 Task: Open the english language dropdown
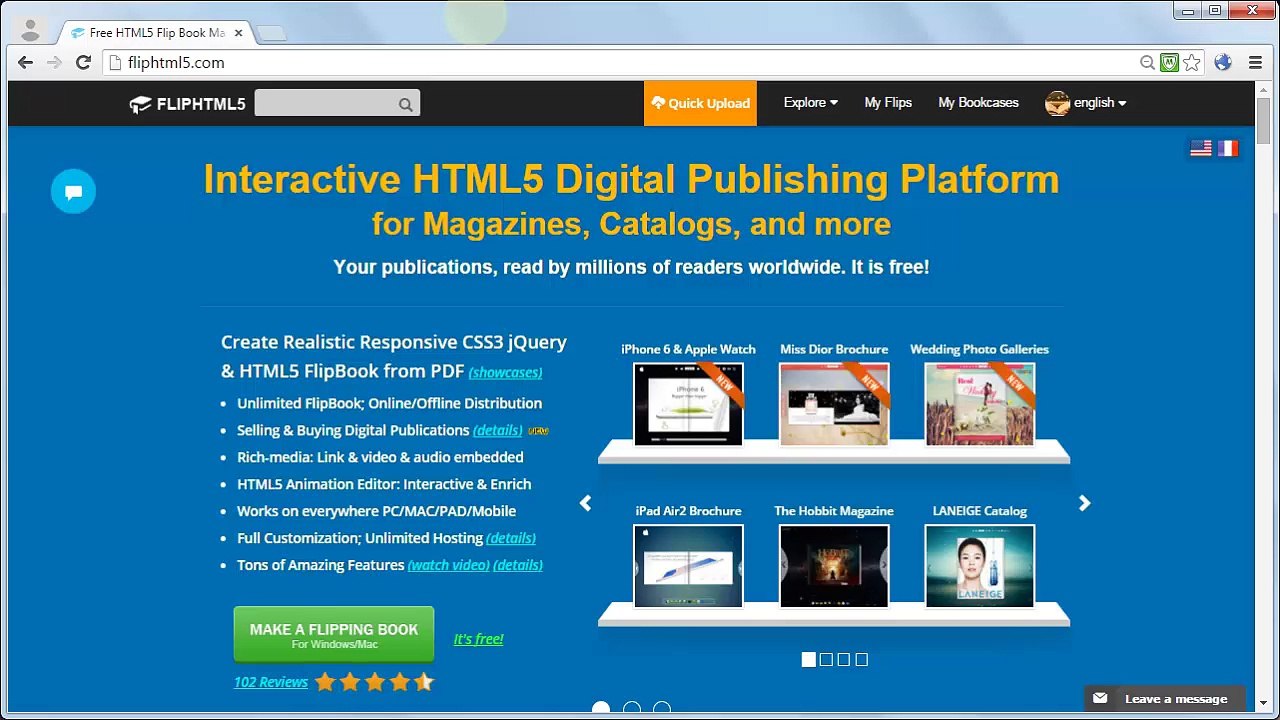coord(1100,103)
